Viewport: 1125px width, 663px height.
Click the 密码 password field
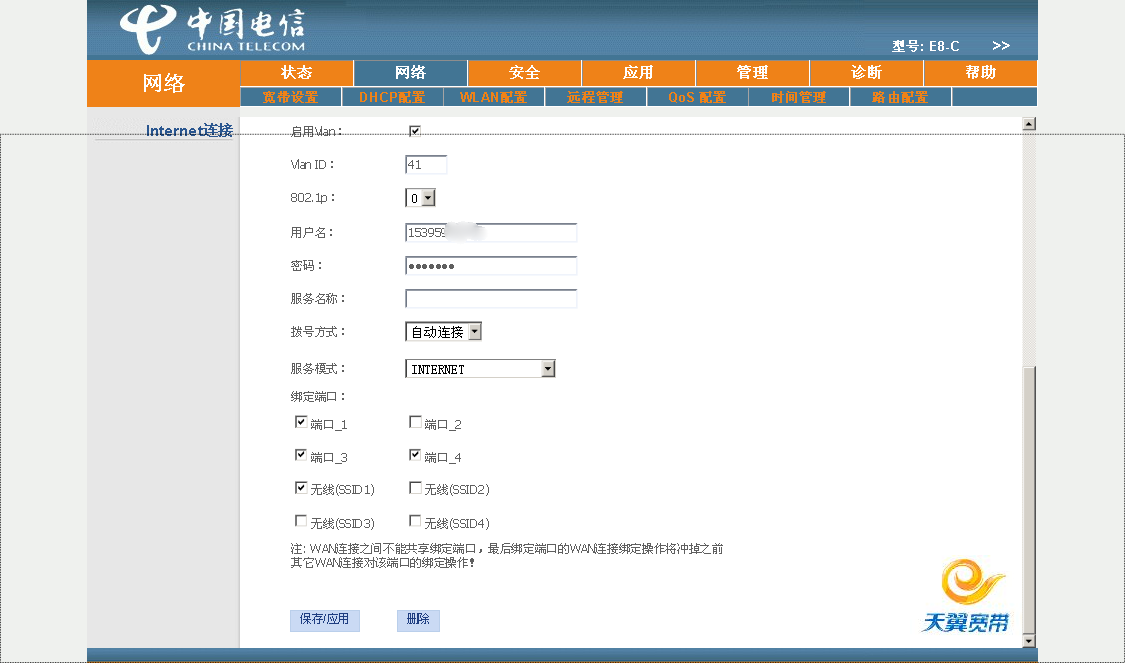491,265
